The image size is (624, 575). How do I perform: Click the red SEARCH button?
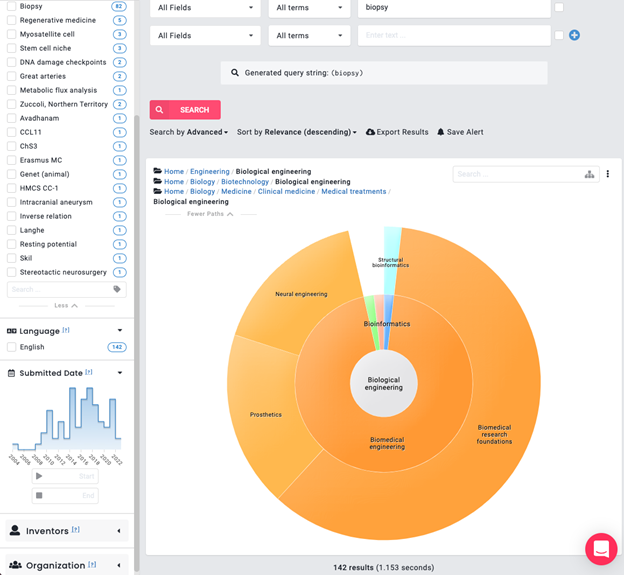point(185,110)
